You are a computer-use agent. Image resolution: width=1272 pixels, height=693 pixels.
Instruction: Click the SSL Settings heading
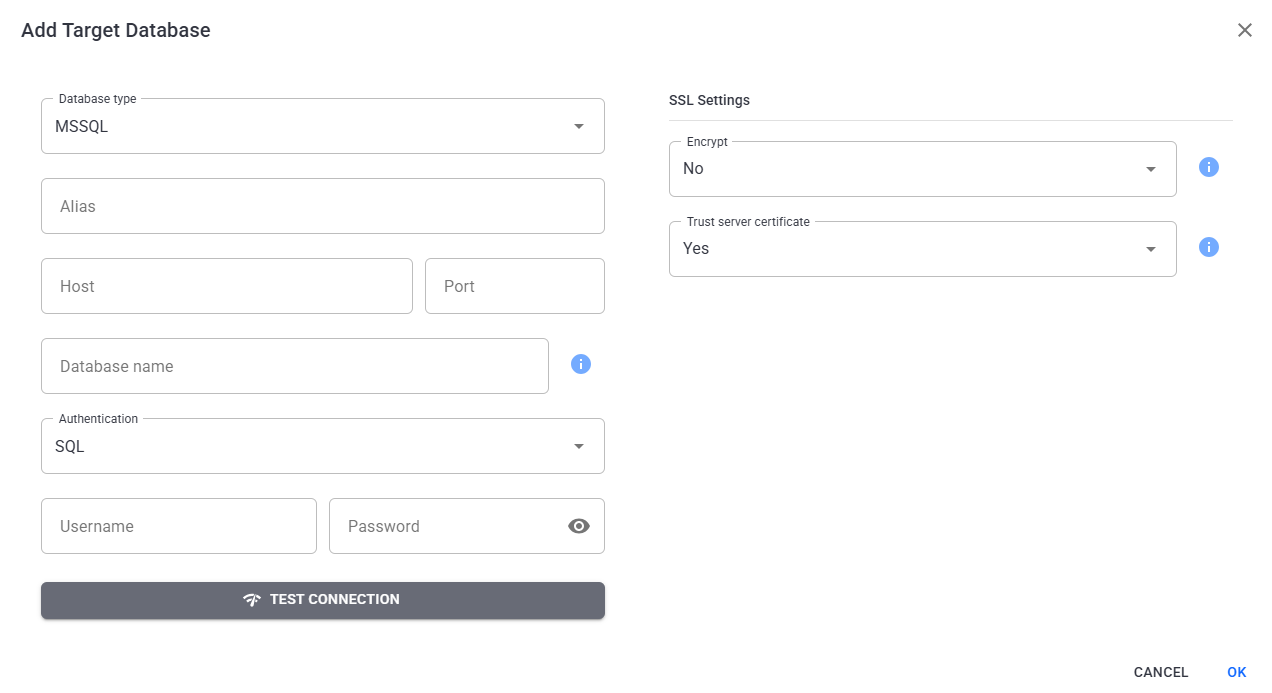pyautogui.click(x=709, y=100)
